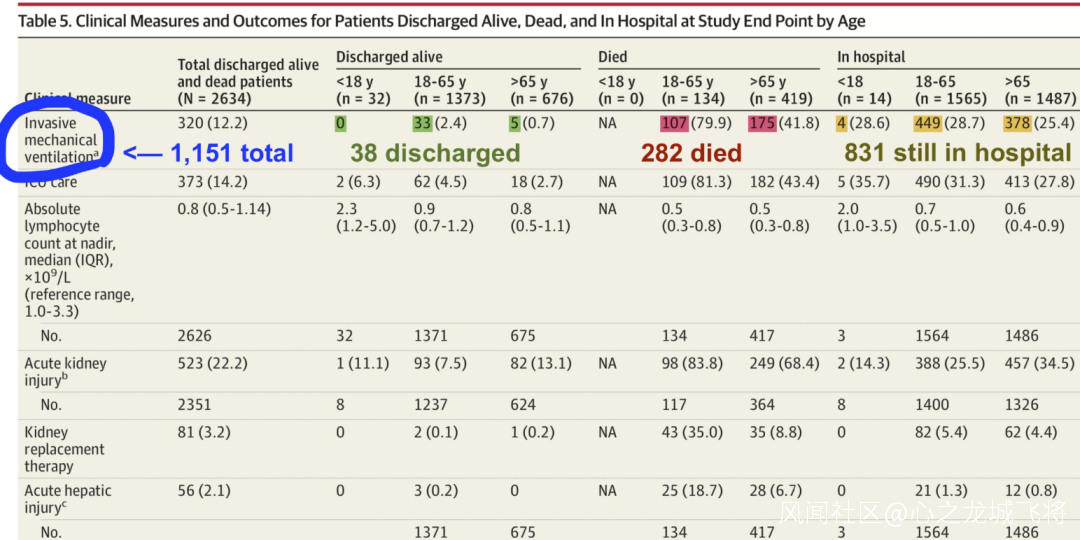Select the red '282 died' annotation

(x=691, y=153)
